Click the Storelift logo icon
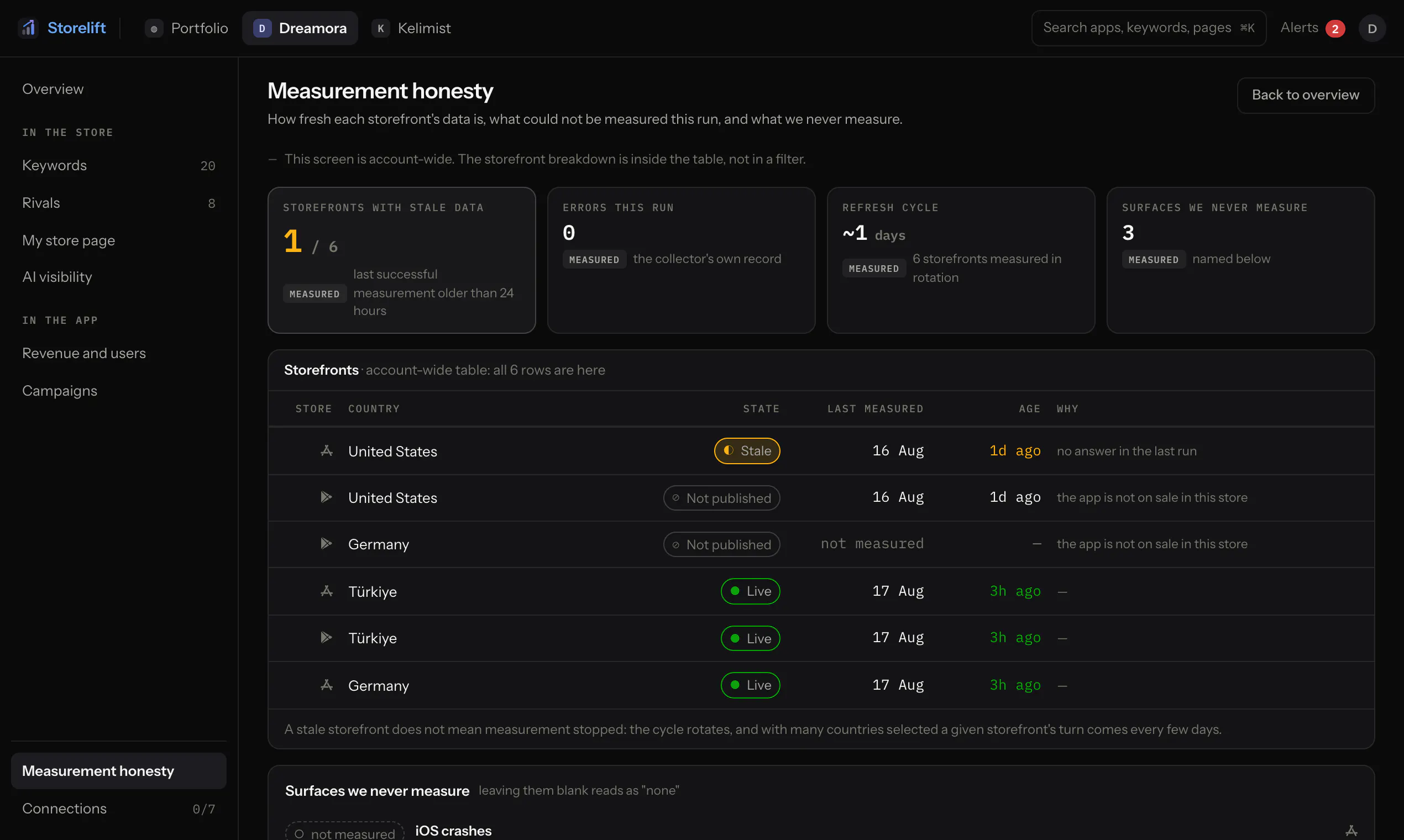This screenshot has width=1404, height=840. point(28,28)
